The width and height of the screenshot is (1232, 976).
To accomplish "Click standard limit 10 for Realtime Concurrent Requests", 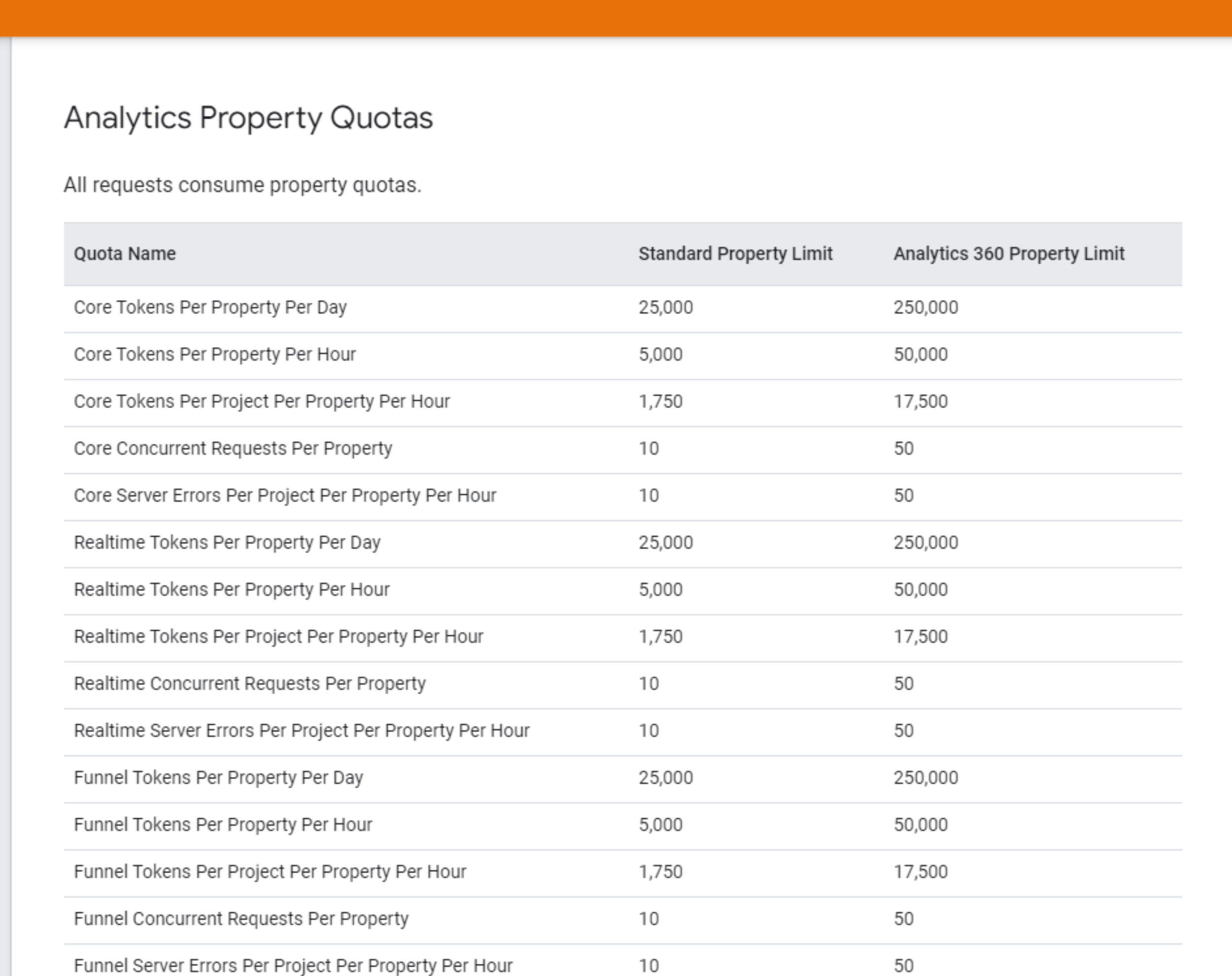I will 649,683.
